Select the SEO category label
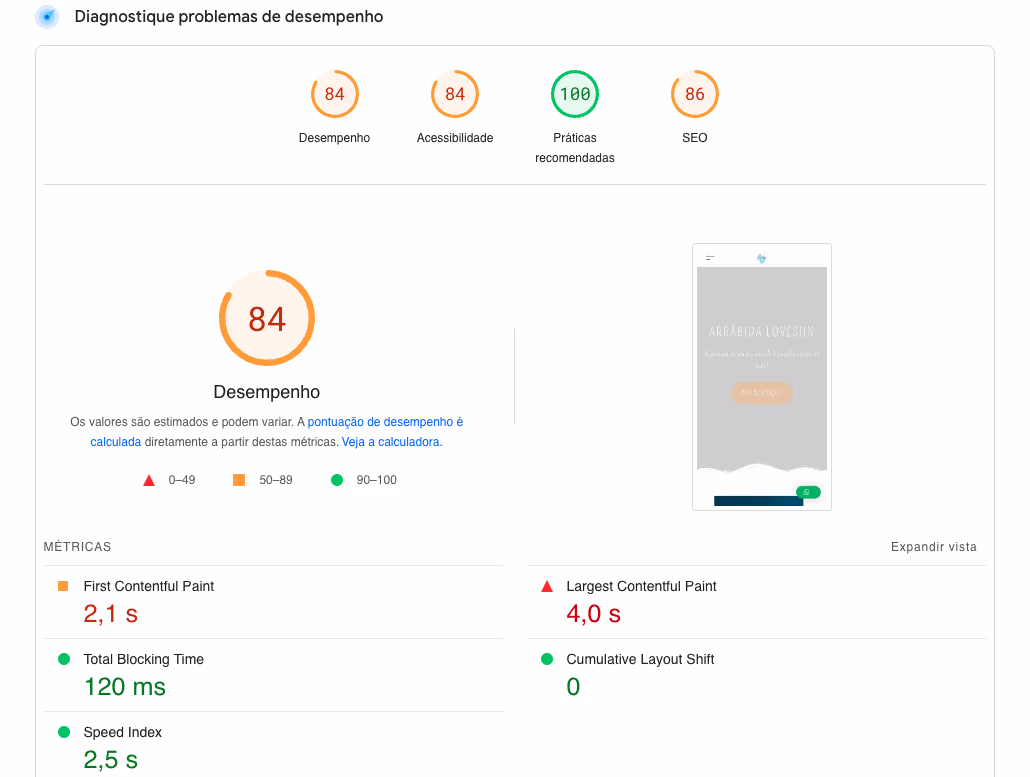Screen dimensions: 1030x777 pos(694,138)
